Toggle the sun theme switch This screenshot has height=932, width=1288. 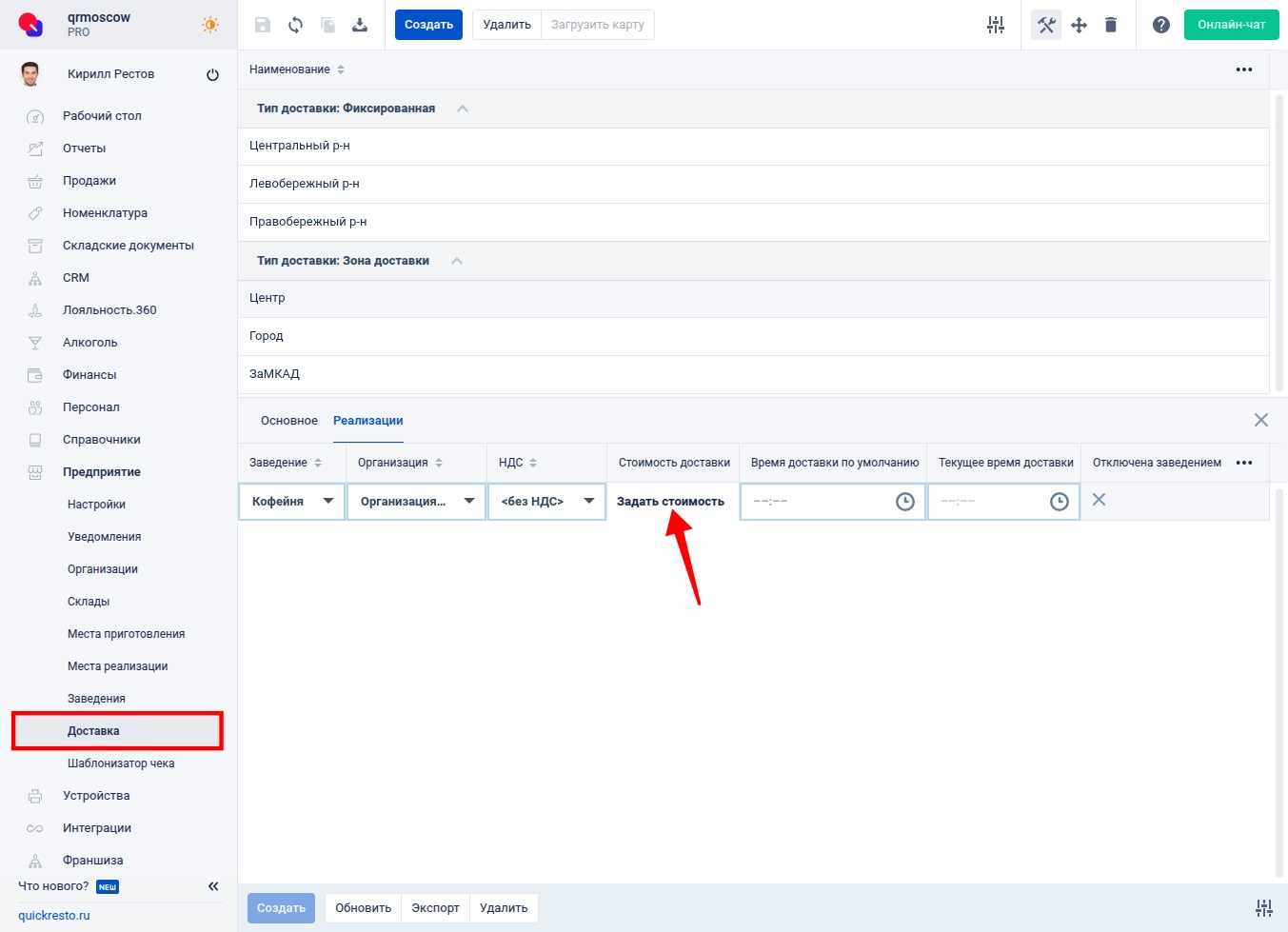[209, 25]
